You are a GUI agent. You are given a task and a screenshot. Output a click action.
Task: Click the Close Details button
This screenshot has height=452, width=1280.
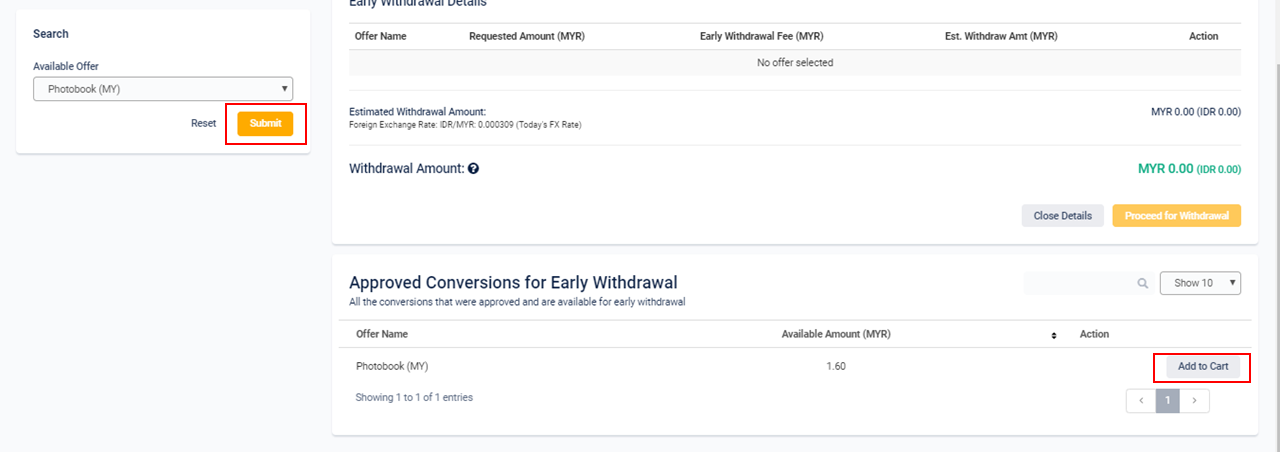[1063, 215]
